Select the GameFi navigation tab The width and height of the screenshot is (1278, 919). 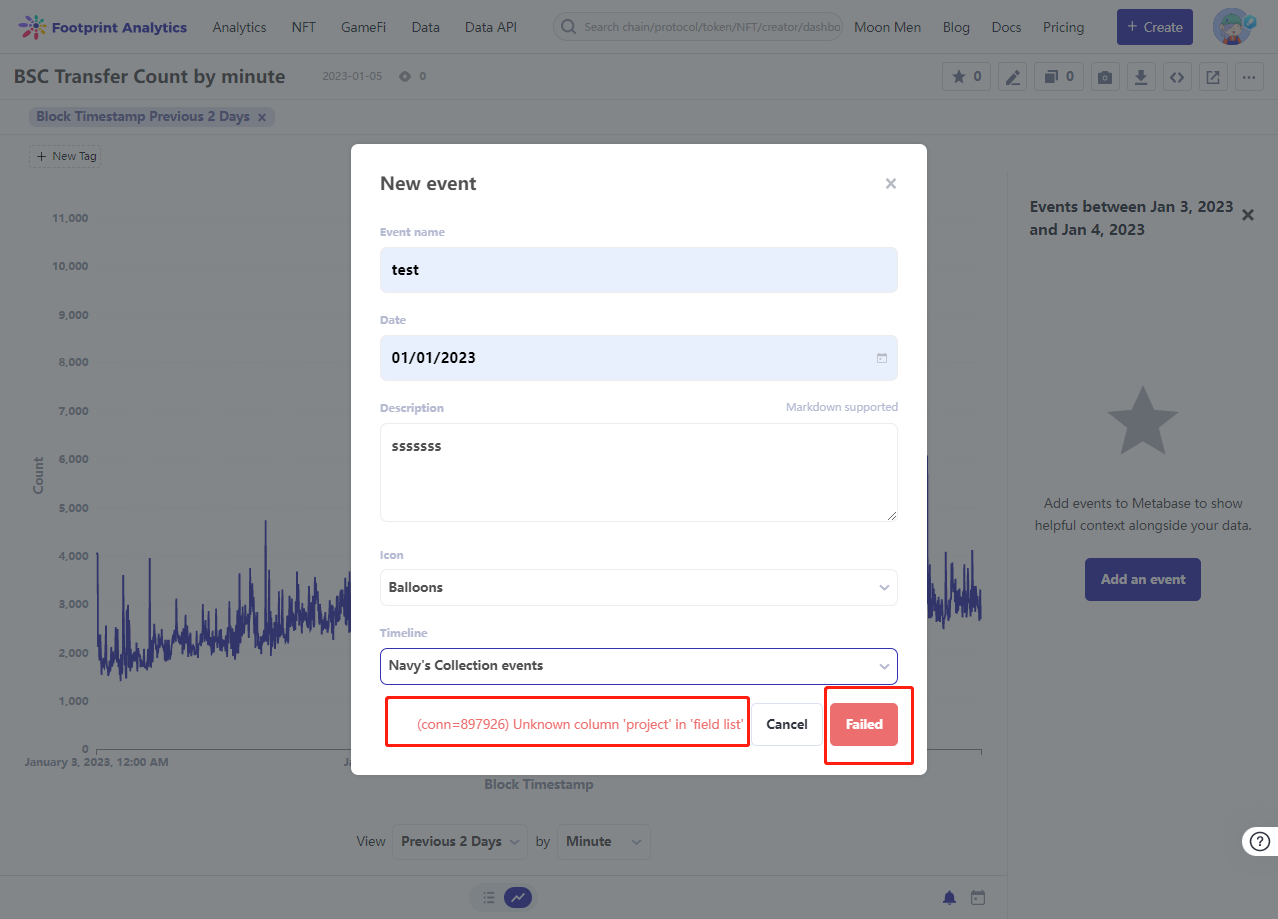tap(363, 27)
